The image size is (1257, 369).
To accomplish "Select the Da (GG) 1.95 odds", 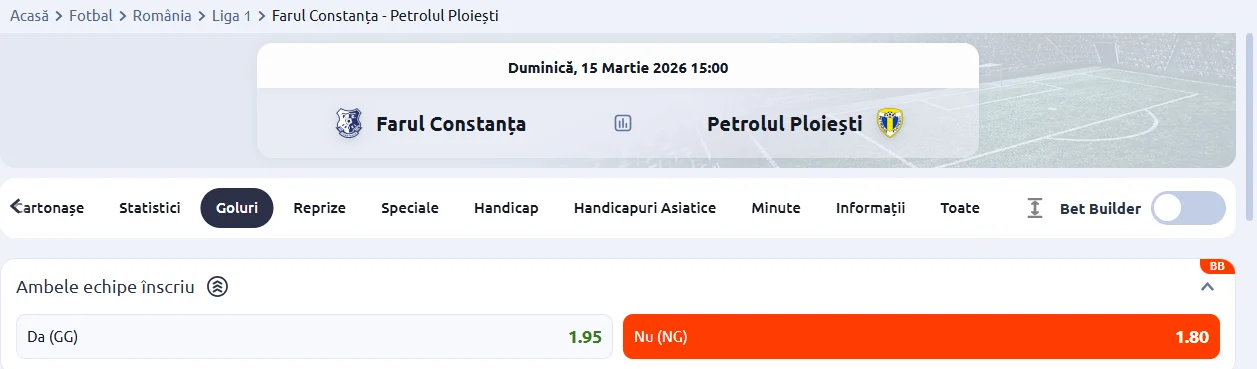I will (314, 337).
